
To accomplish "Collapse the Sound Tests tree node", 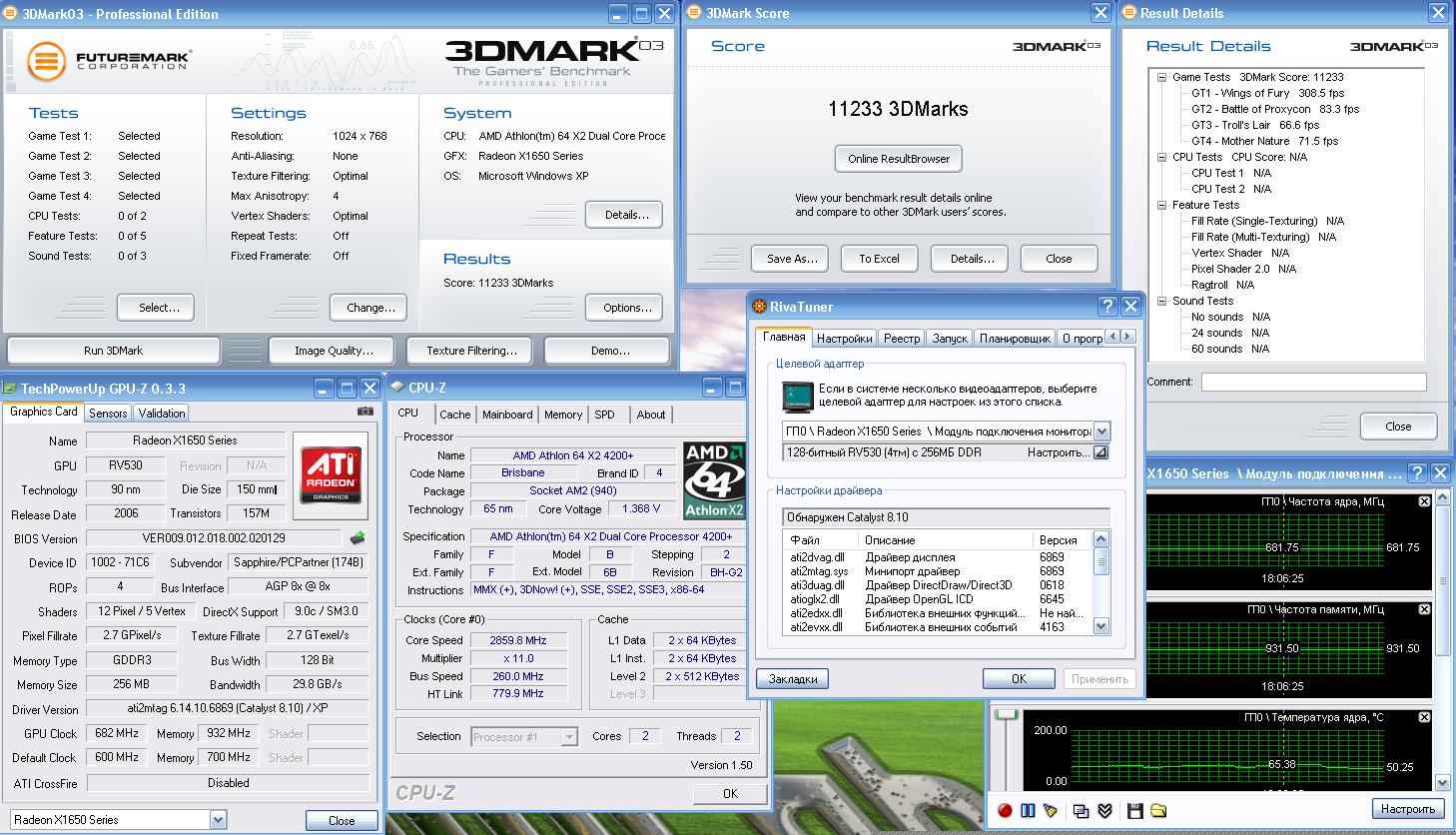I will point(1162,301).
